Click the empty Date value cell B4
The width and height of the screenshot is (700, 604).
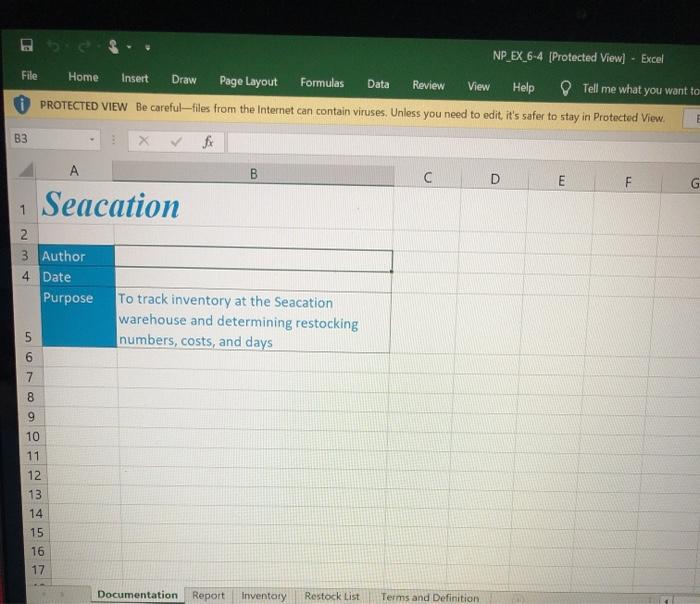(254, 281)
